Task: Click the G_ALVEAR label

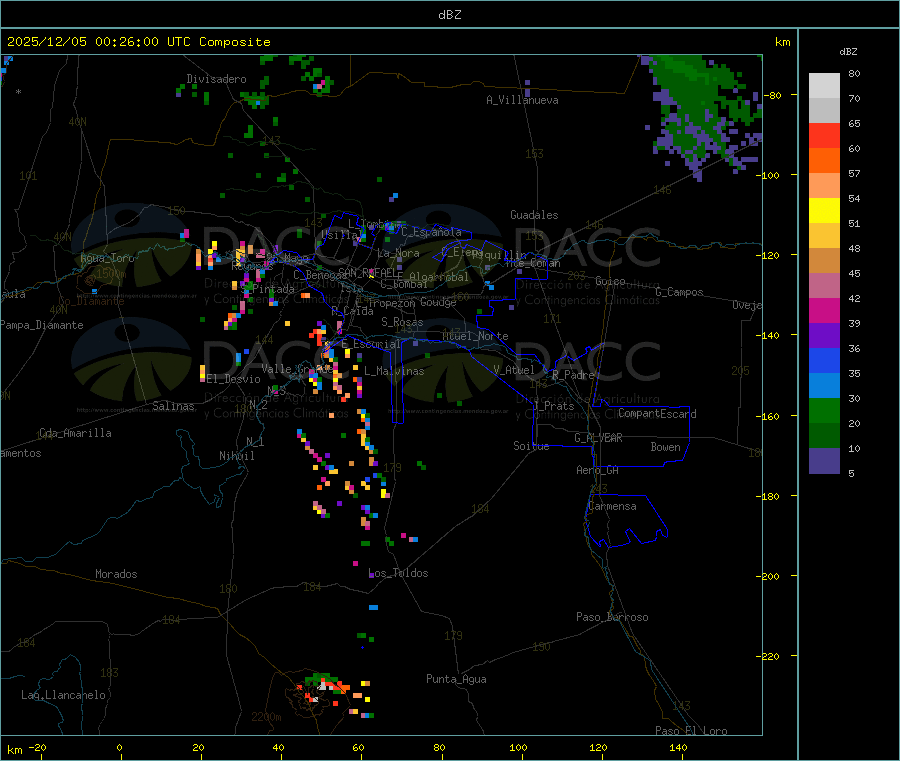Action: (598, 438)
